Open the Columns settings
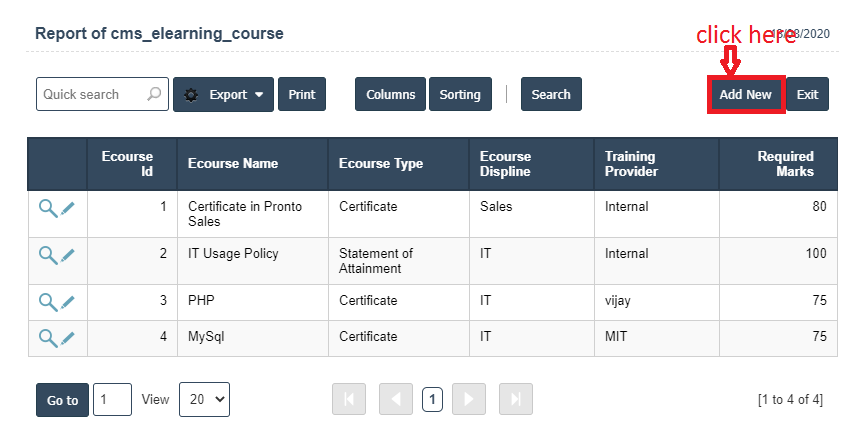The width and height of the screenshot is (855, 436). click(x=390, y=95)
